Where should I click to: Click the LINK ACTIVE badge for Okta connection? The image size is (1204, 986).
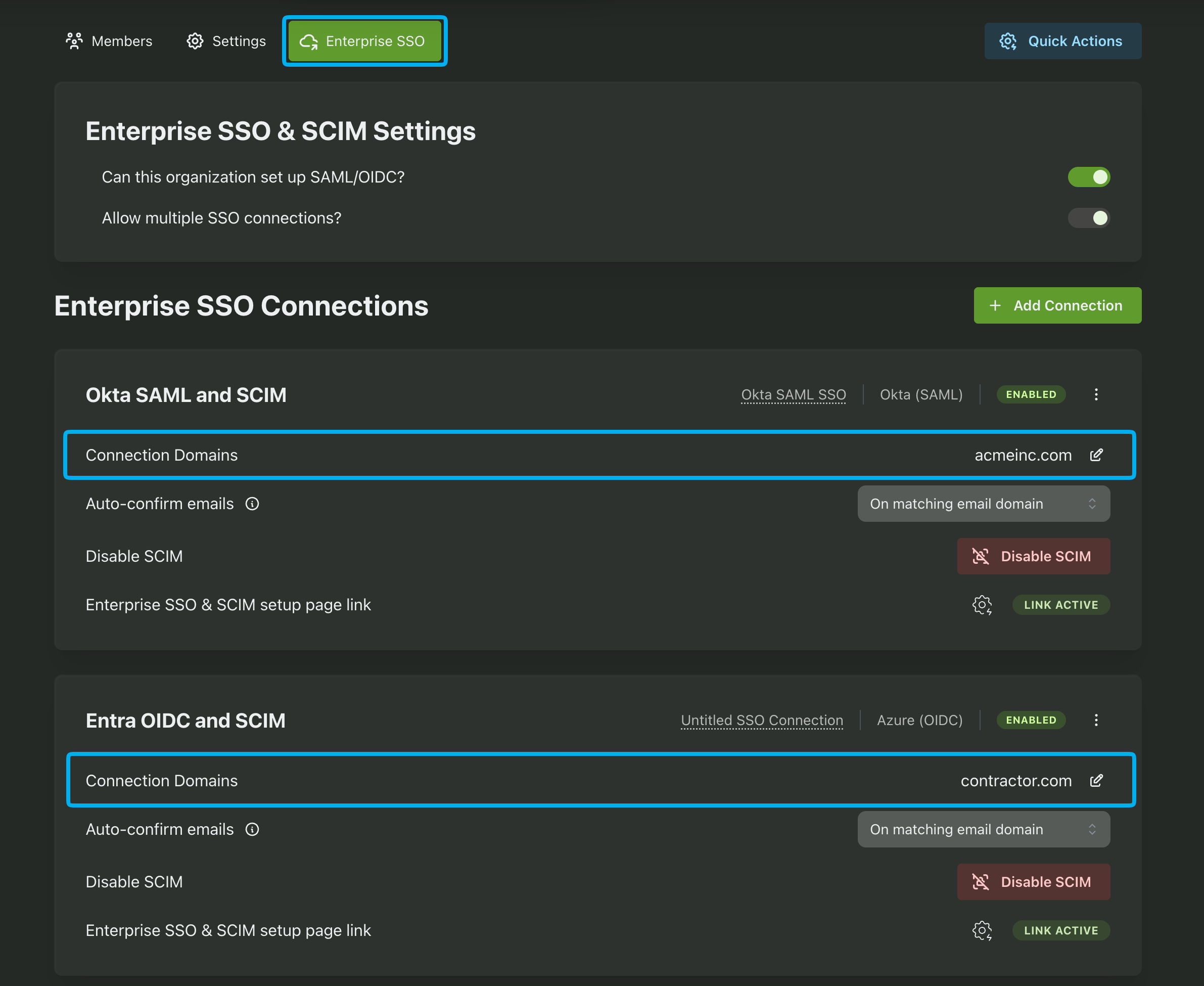tap(1061, 605)
